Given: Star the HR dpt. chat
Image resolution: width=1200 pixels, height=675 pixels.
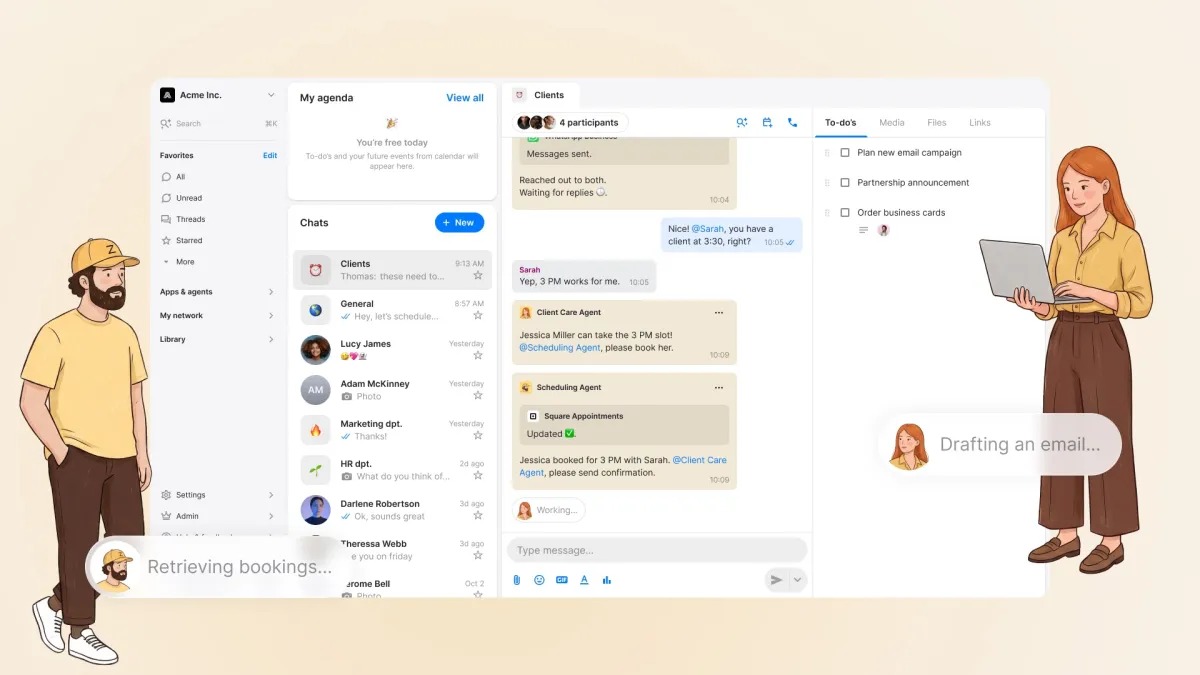Looking at the screenshot, I should 478,476.
